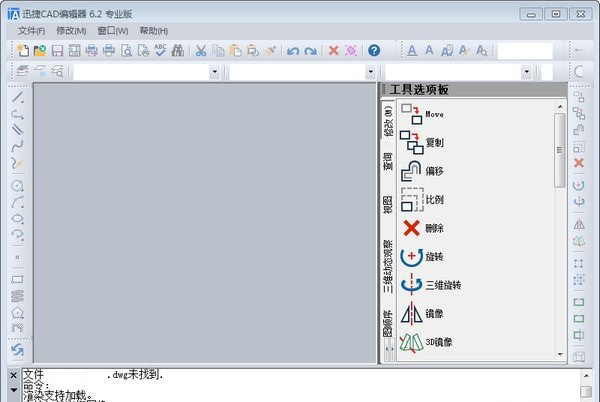Click the Redo arrow in the top toolbar
Viewport: 600px width, 402px height.
[310, 51]
